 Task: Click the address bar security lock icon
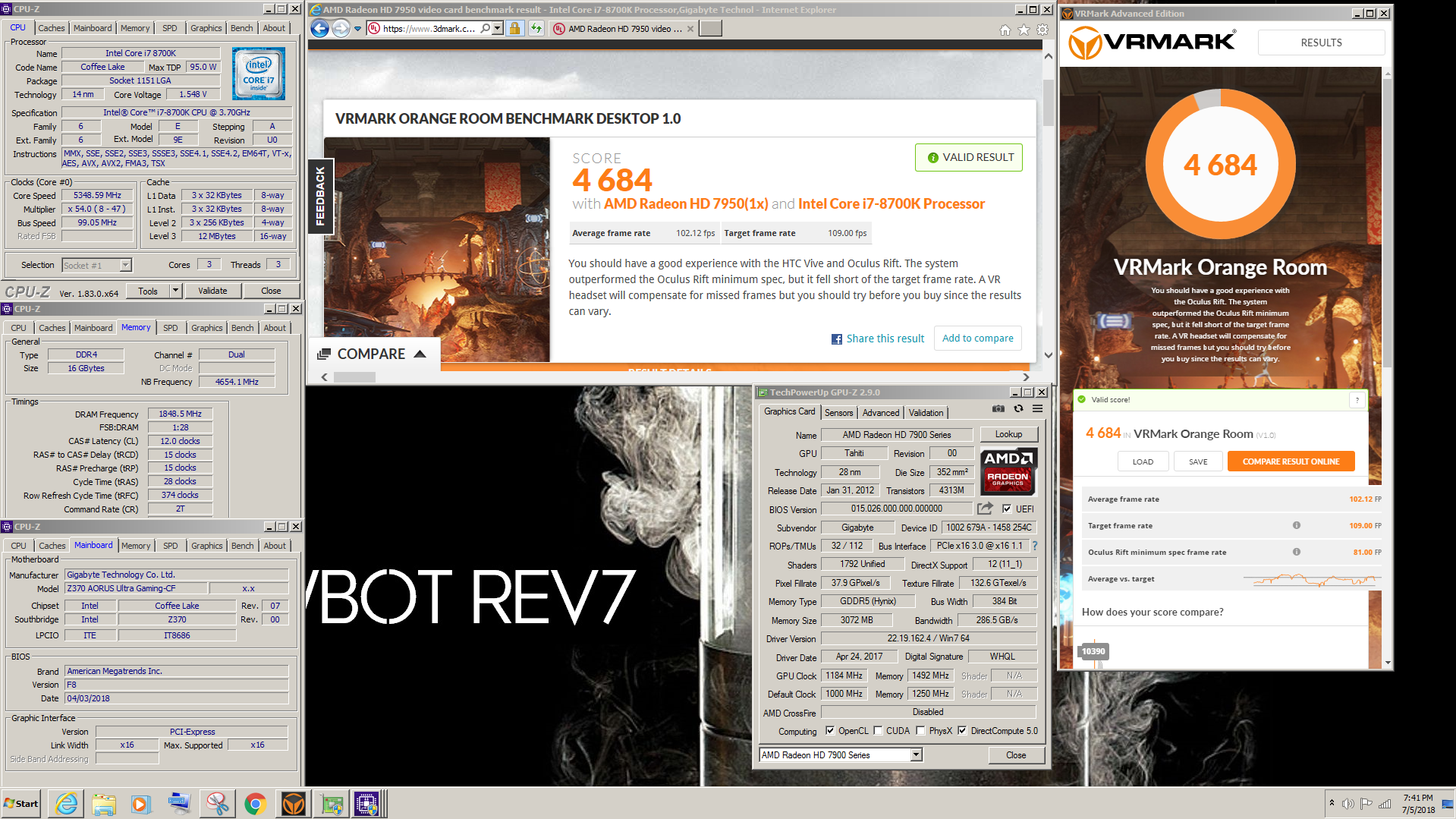tap(514, 29)
